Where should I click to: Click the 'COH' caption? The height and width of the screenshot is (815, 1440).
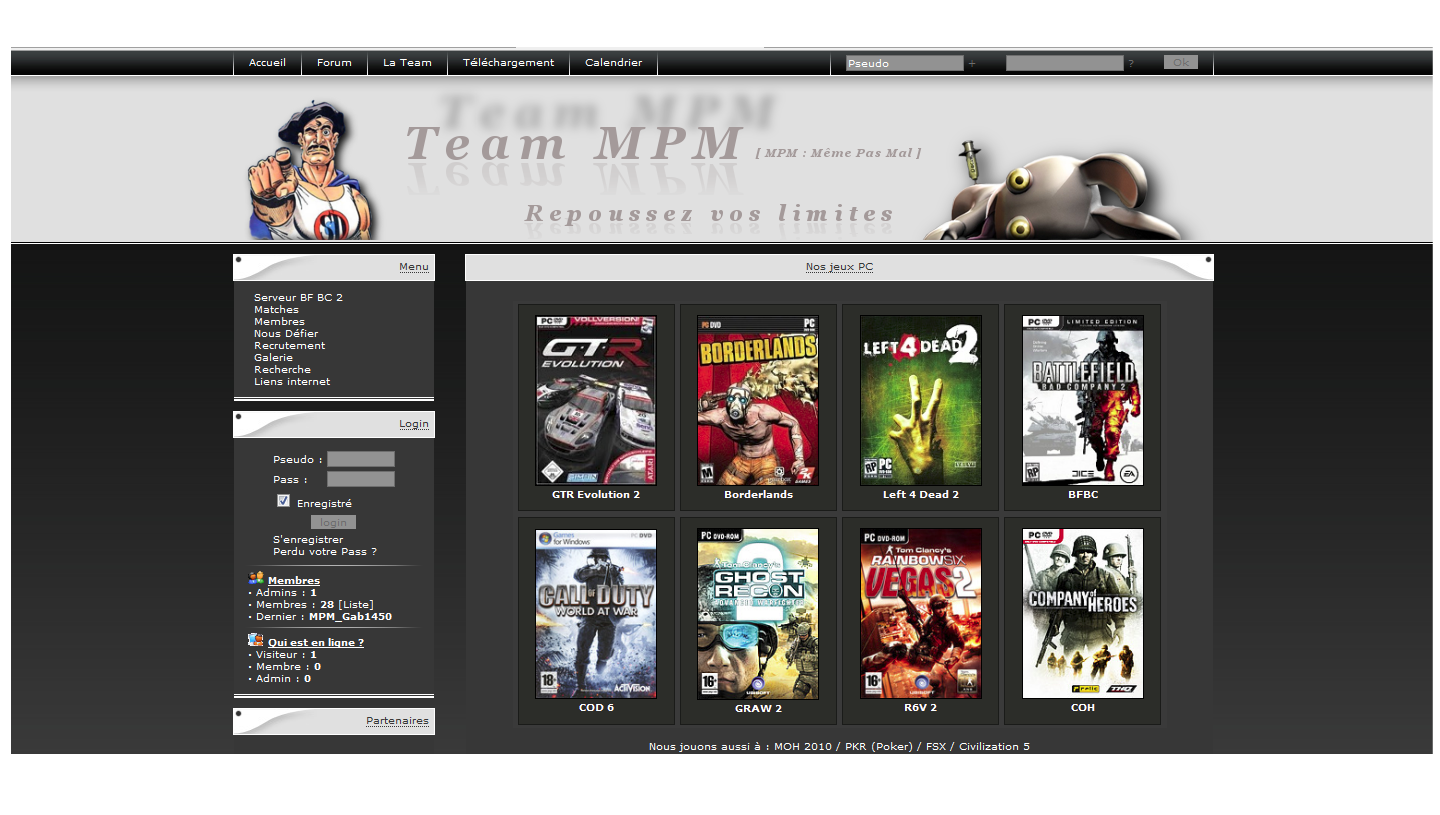point(1083,708)
